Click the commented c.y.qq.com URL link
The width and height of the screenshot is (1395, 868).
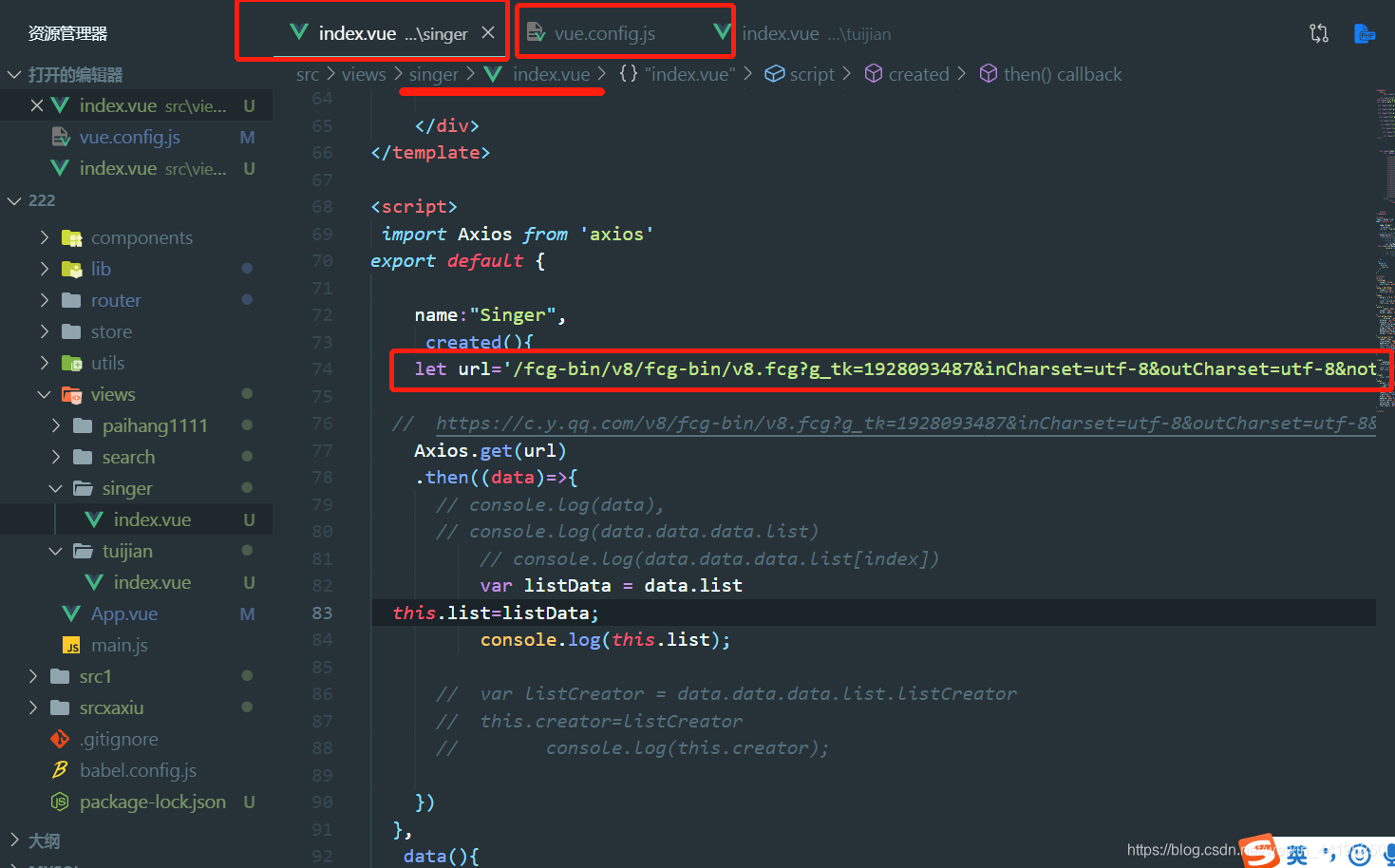(906, 424)
